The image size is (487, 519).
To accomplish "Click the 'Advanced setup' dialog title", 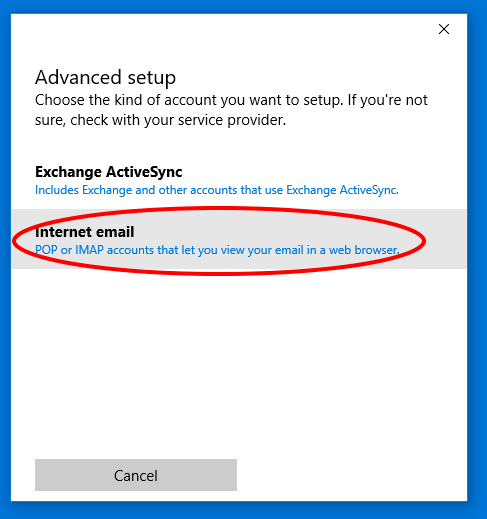I will click(105, 78).
